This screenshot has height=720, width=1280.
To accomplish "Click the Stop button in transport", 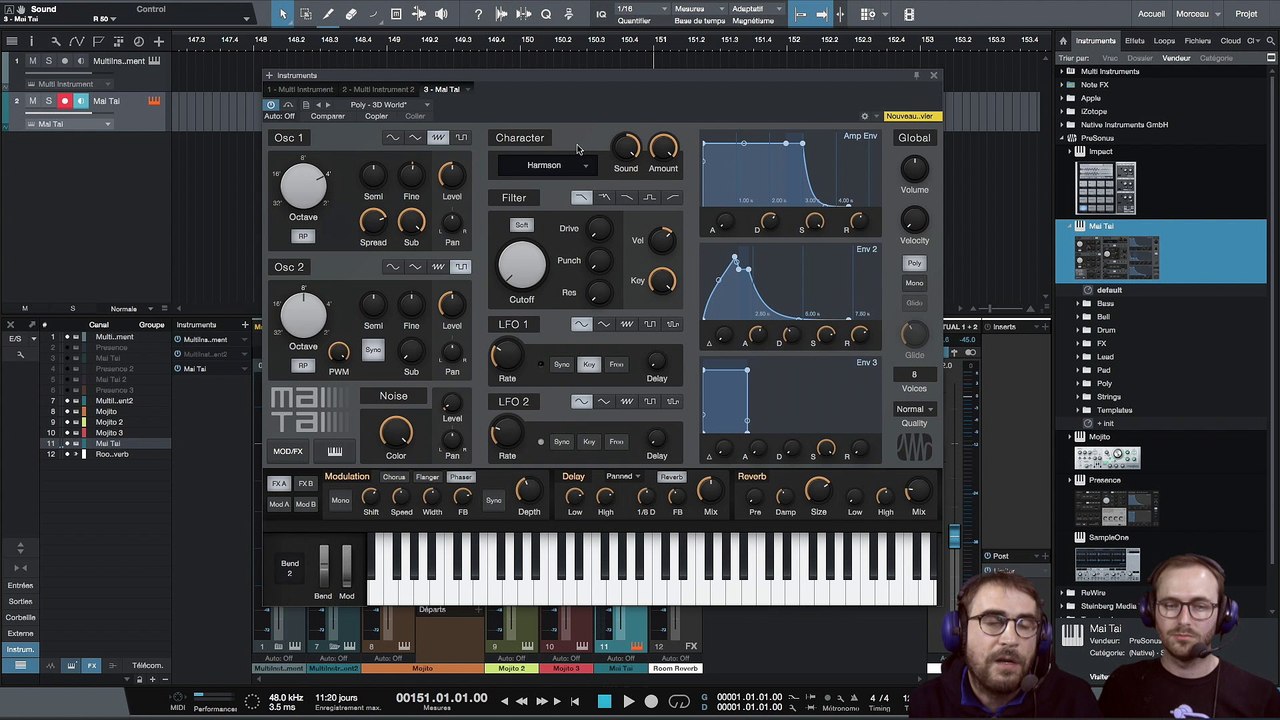I will point(604,702).
